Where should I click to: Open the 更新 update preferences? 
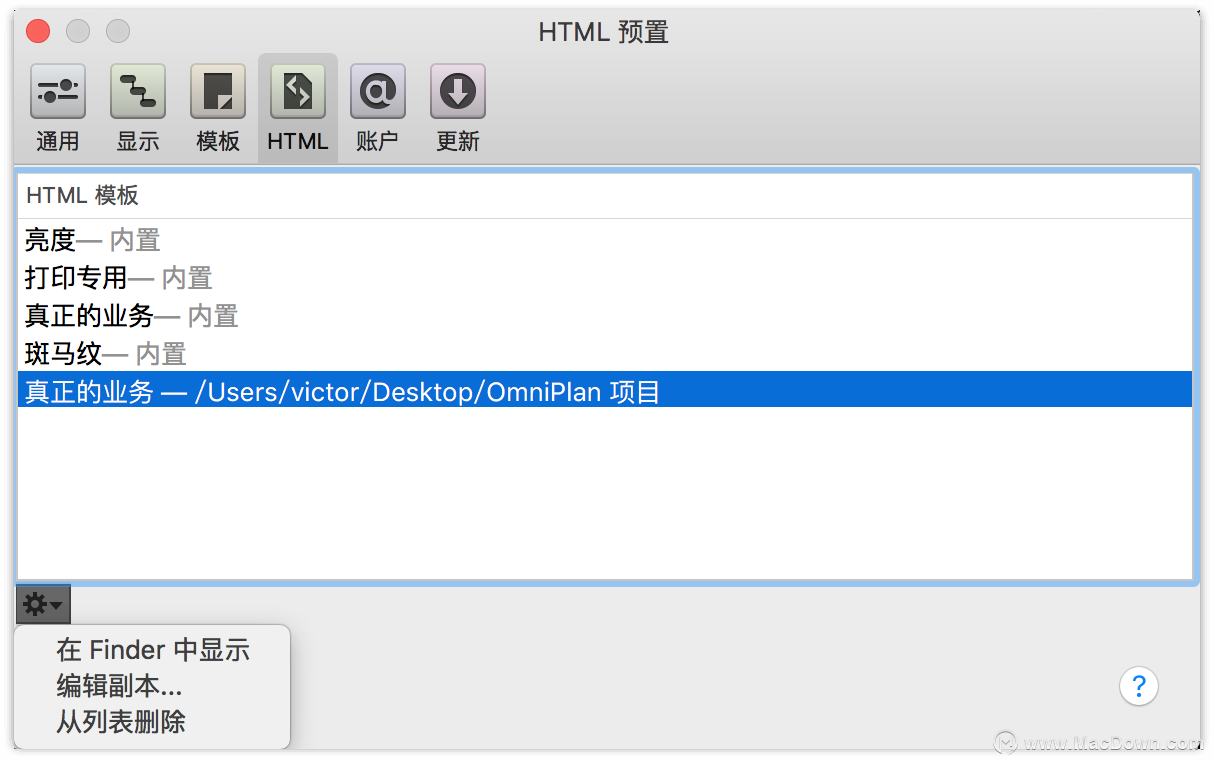(x=458, y=108)
